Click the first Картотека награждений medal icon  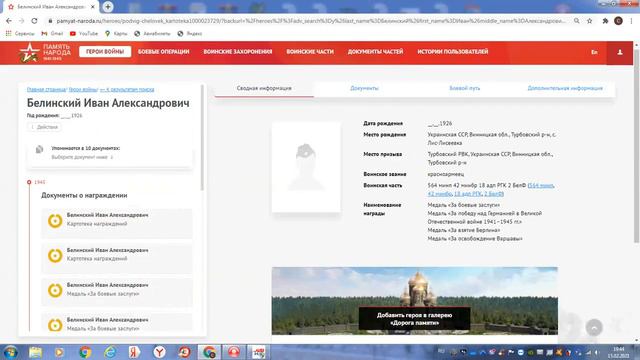point(55,221)
